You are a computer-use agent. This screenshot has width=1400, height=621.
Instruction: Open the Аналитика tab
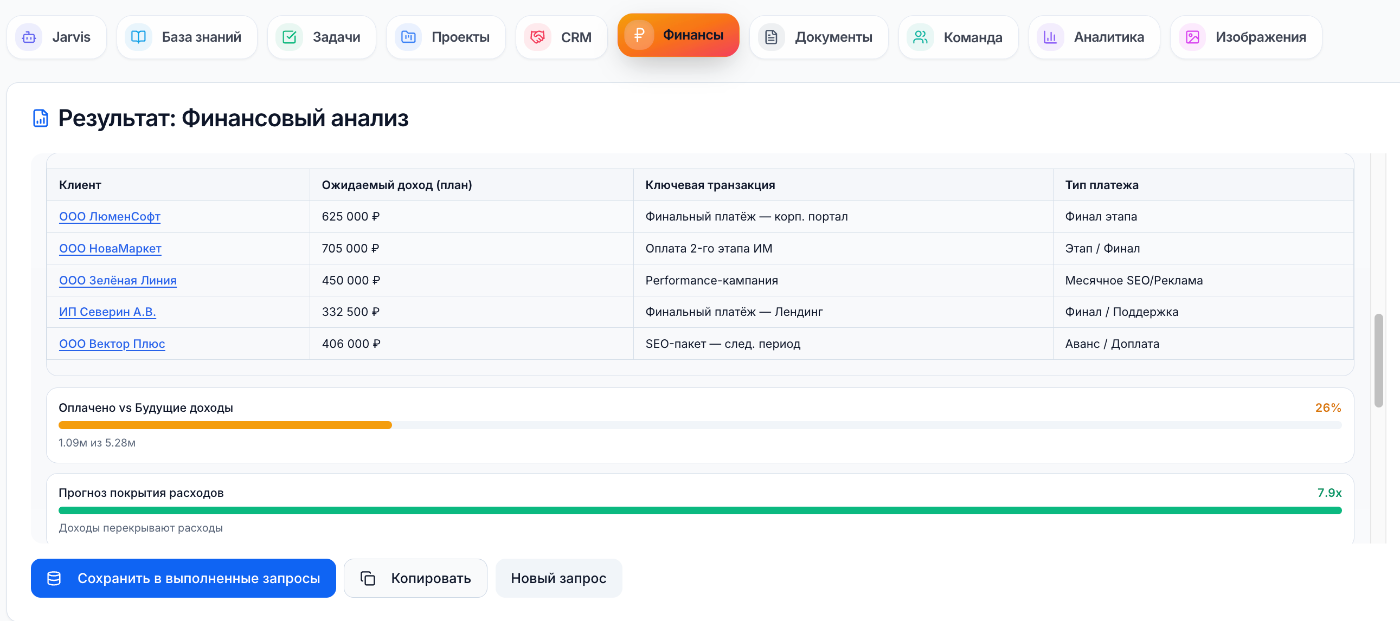coord(1094,37)
